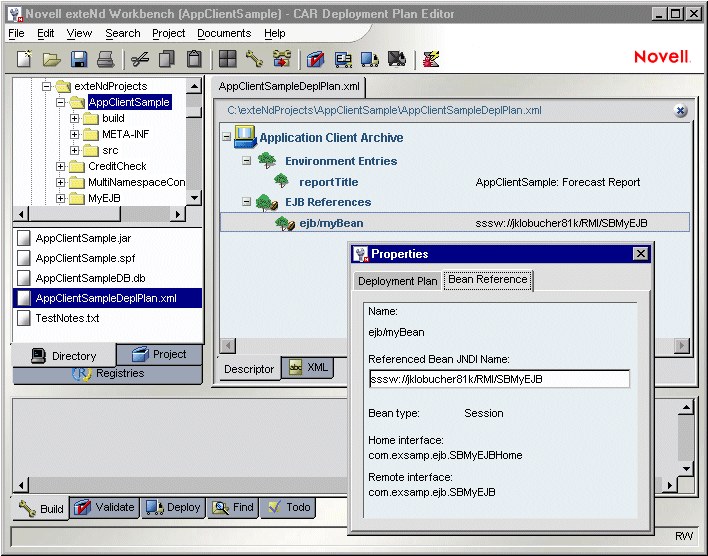Image resolution: width=708 pixels, height=556 pixels.
Task: Click the wrench build toolbar icon
Action: pos(254,59)
